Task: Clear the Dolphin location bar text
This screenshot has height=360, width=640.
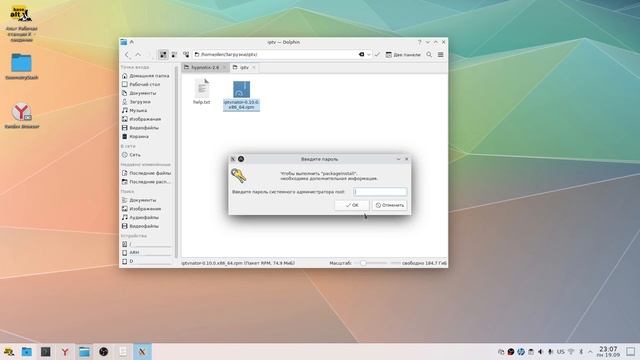Action: (361, 54)
